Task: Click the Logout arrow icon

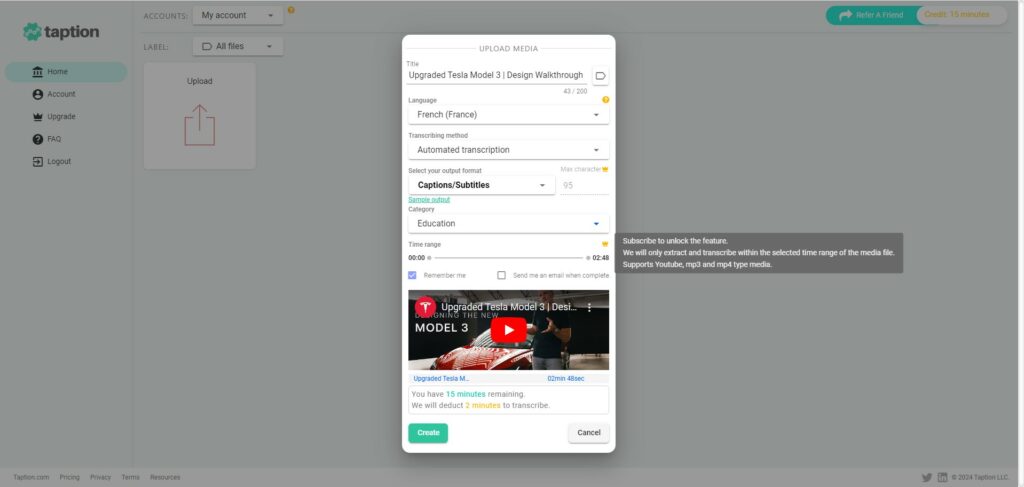Action: 37,161
